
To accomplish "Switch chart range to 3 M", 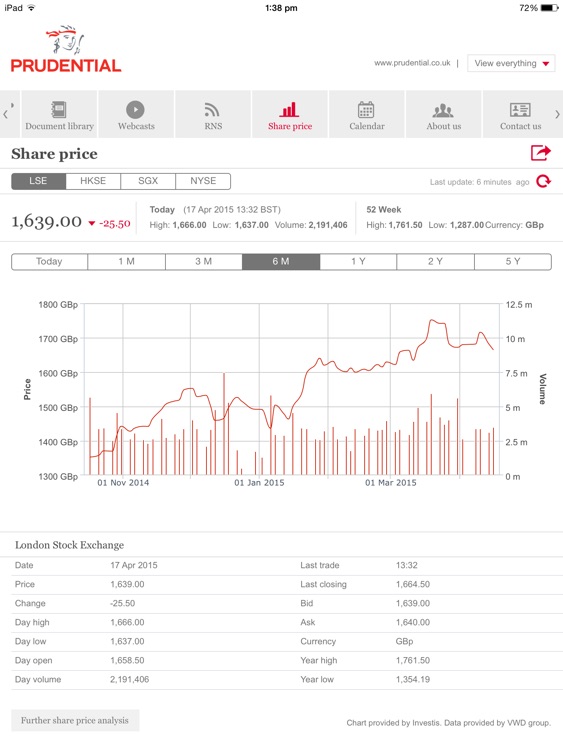I will pos(204,262).
